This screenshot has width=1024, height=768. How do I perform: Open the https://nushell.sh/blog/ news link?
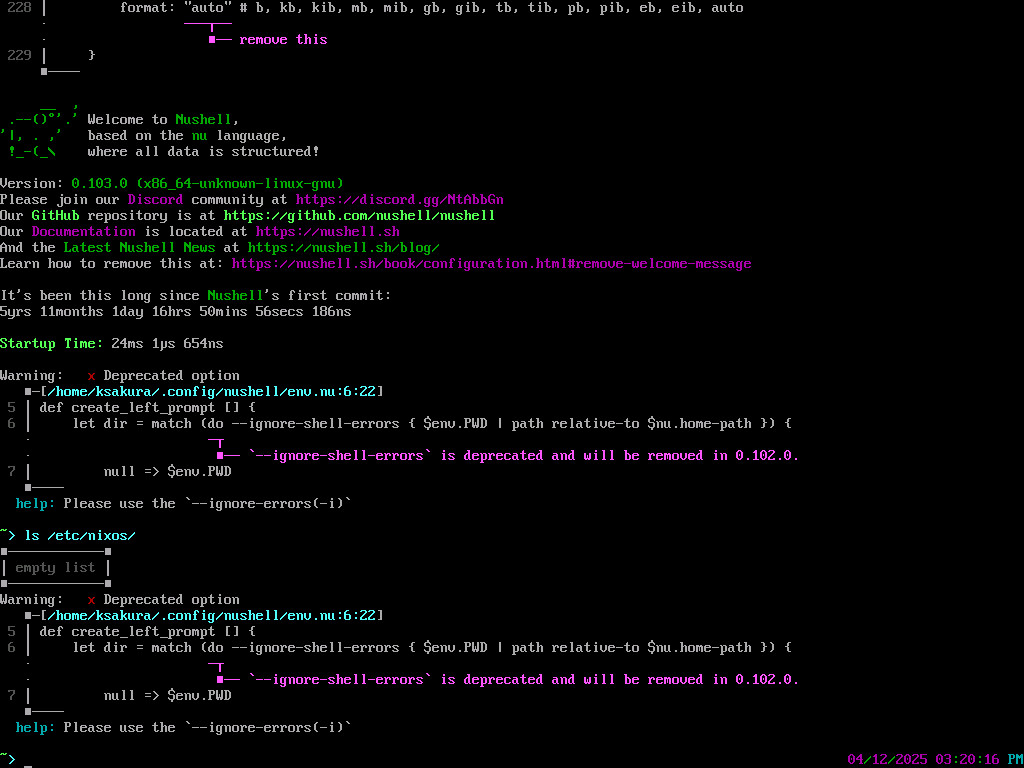pos(344,248)
